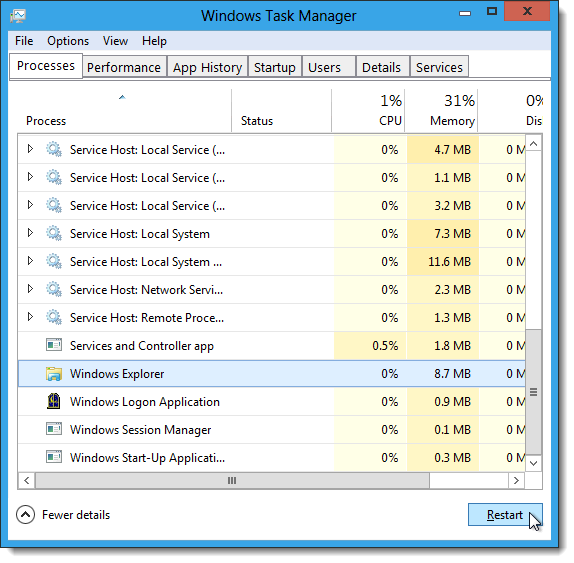Open the View menu
The width and height of the screenshot is (574, 563).
click(x=115, y=41)
